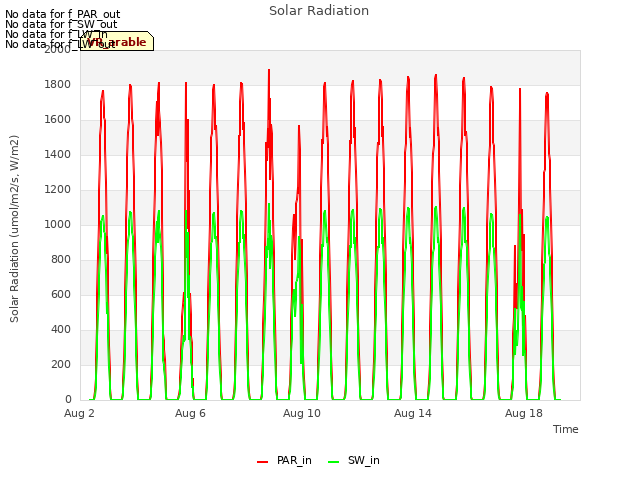Viewport: 640px width, 480px height.
Task: Click the 600 y-axis tick label
Action: (x=61, y=294)
